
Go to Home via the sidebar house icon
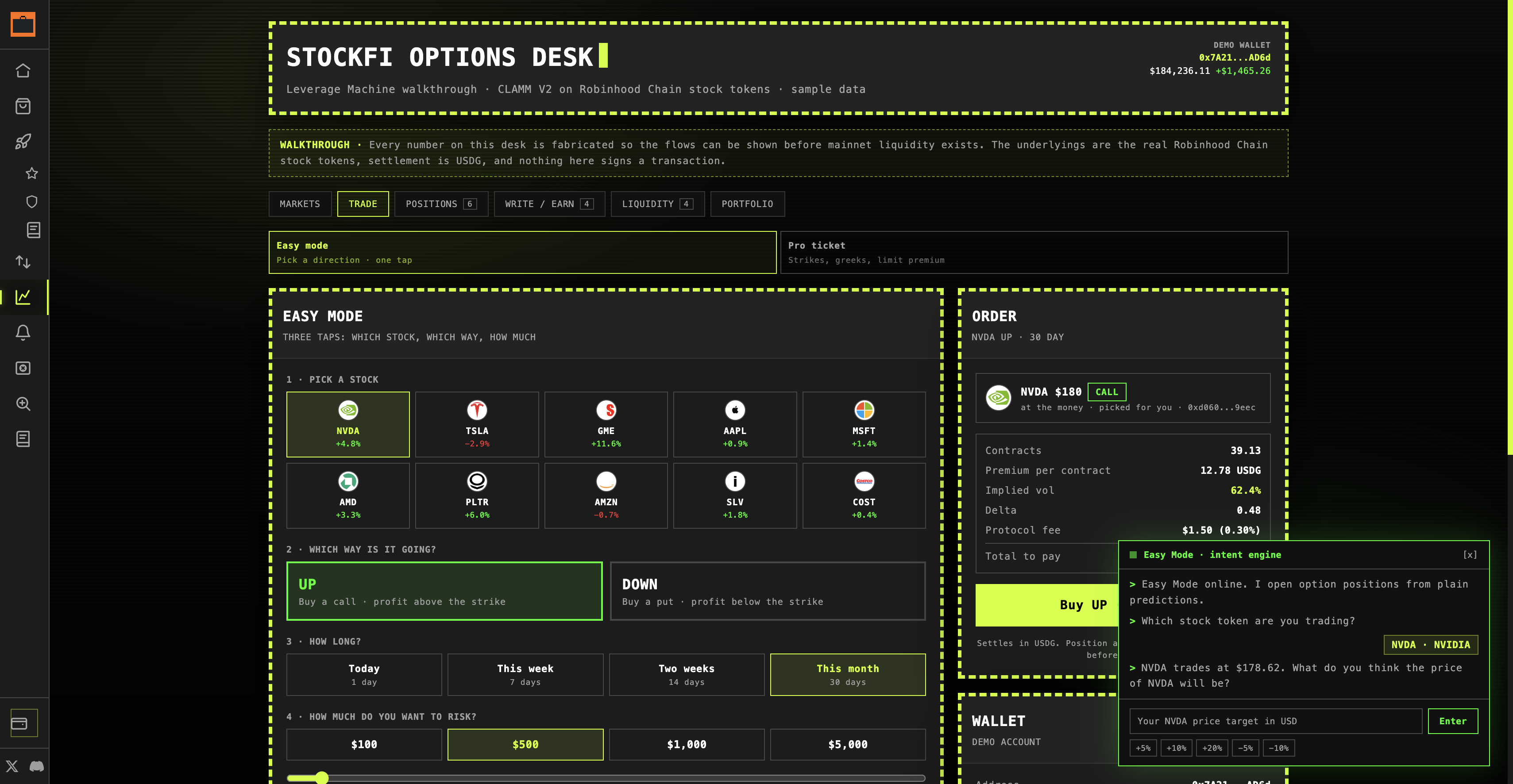tap(23, 70)
